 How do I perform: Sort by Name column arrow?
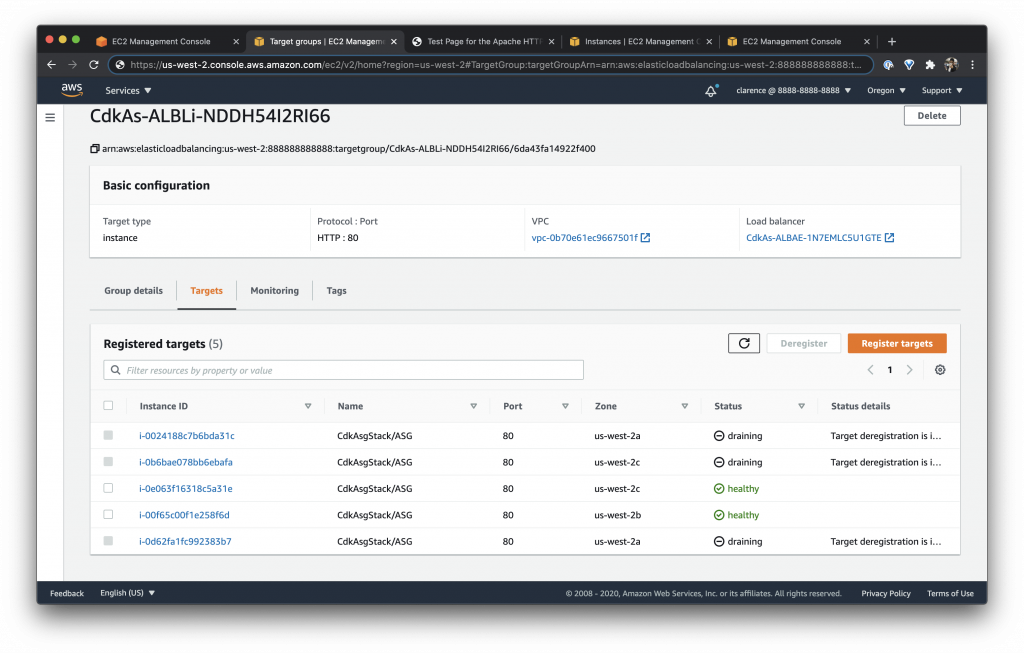tap(473, 406)
